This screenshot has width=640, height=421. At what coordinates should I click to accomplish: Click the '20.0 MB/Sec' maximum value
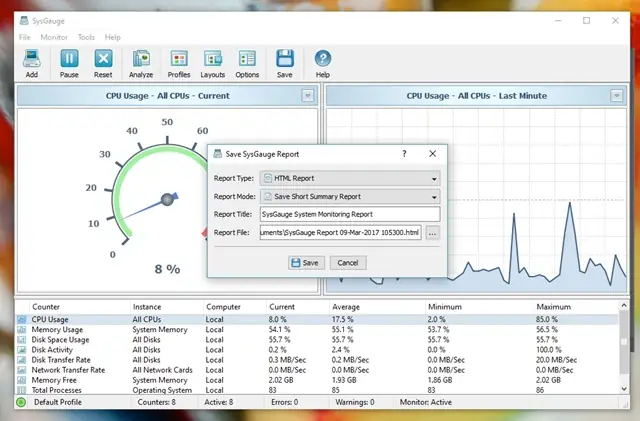tap(556, 360)
